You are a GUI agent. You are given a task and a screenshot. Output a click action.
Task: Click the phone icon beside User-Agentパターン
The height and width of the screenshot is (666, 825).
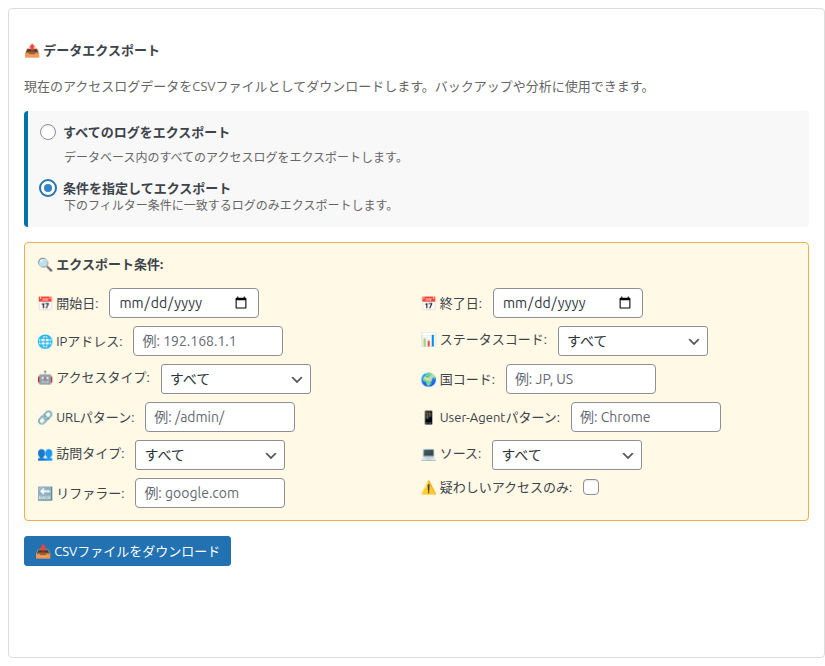point(428,417)
